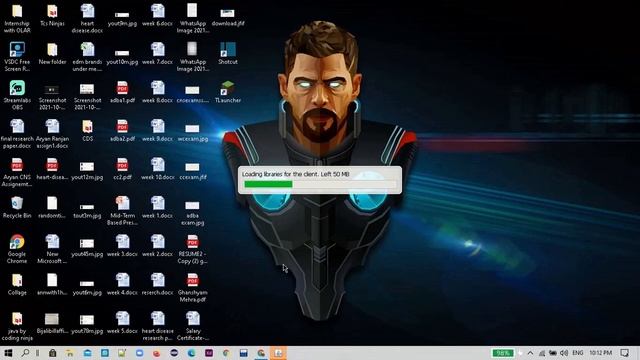
Task: Open taskbar search magnifier
Action: pyautogui.click(x=25, y=353)
